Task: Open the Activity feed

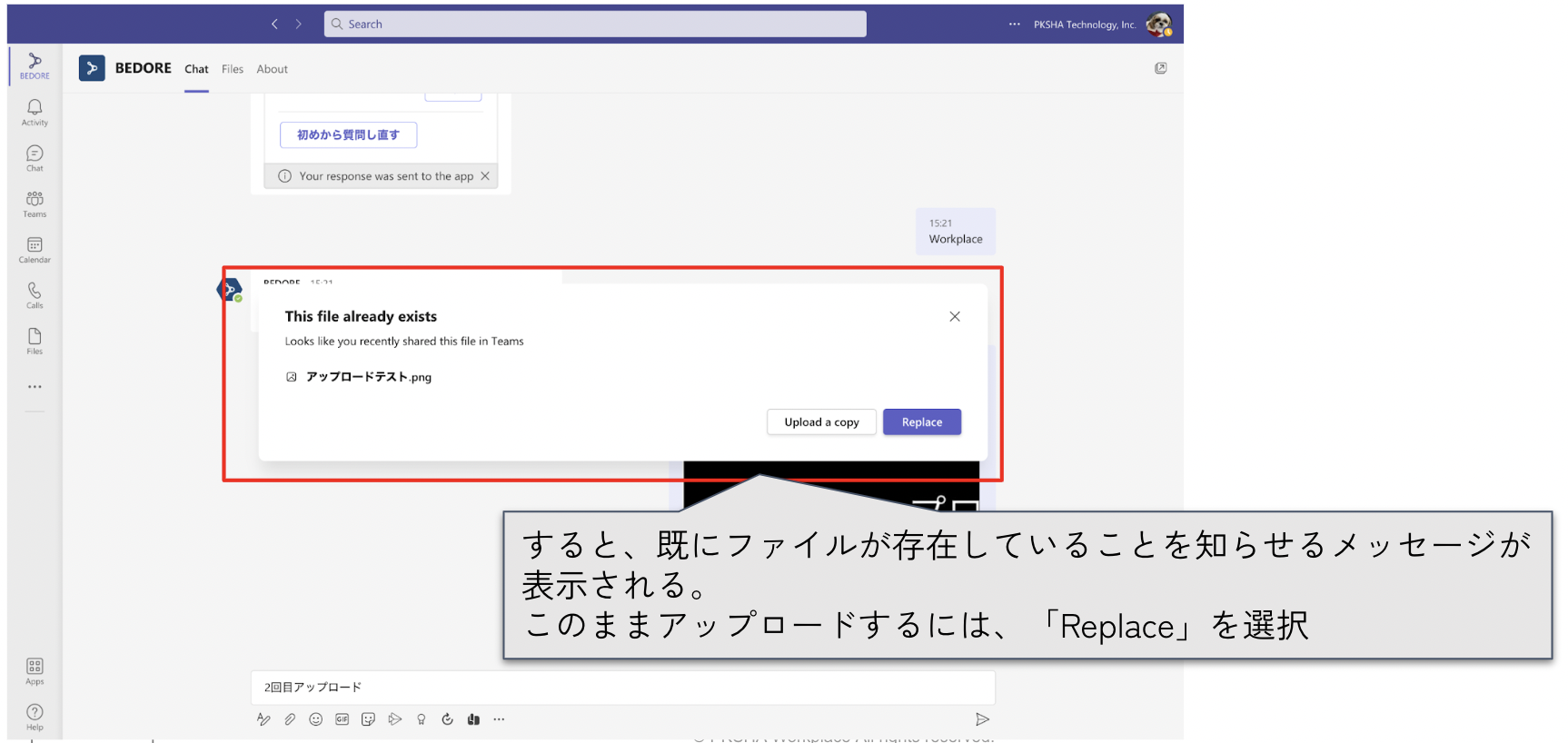Action: coord(35,113)
